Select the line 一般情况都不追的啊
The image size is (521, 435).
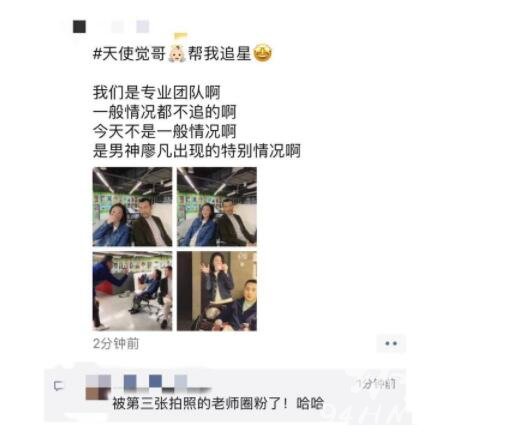164,112
